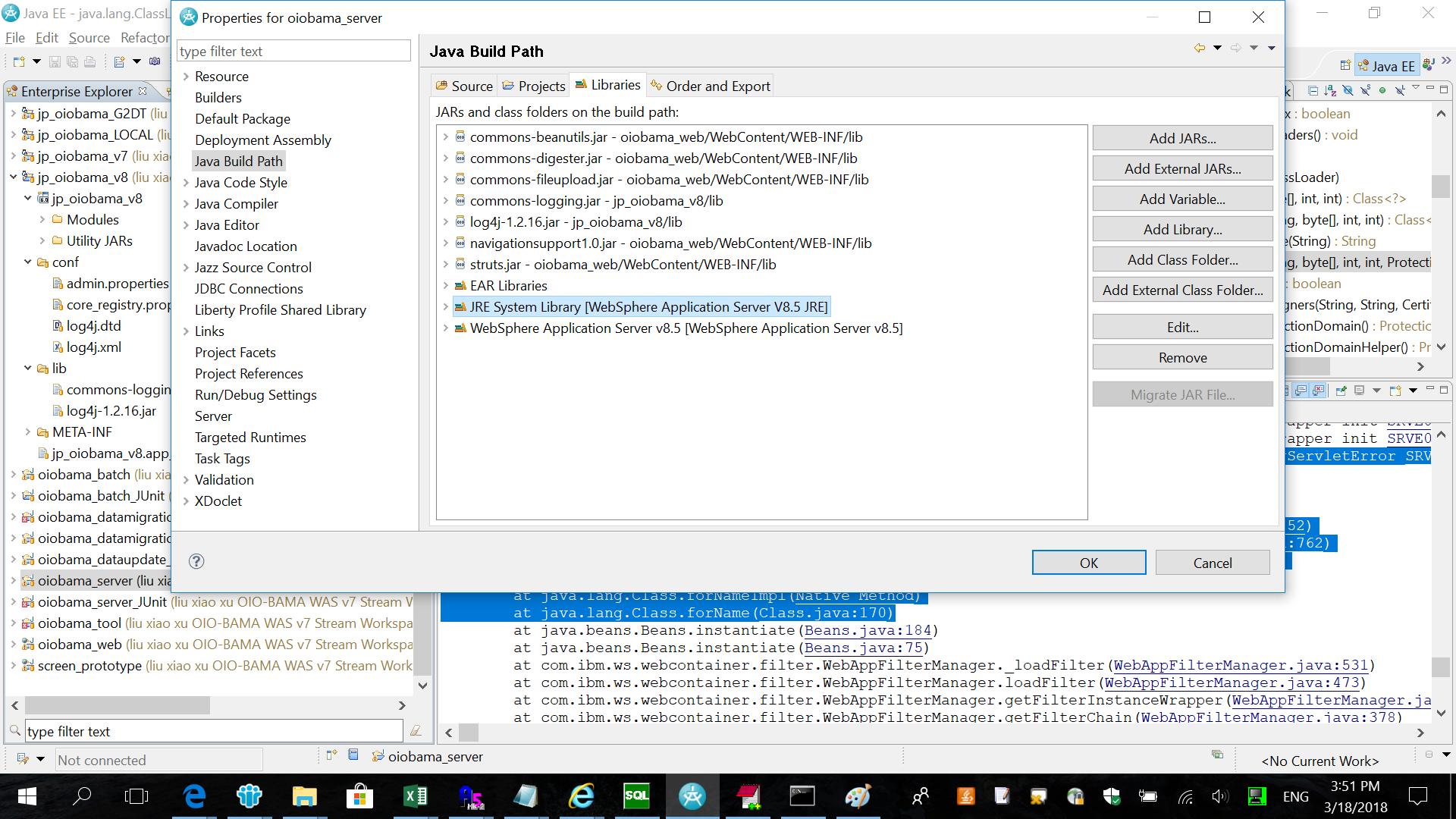Click the filter text field in Properties

(x=293, y=51)
